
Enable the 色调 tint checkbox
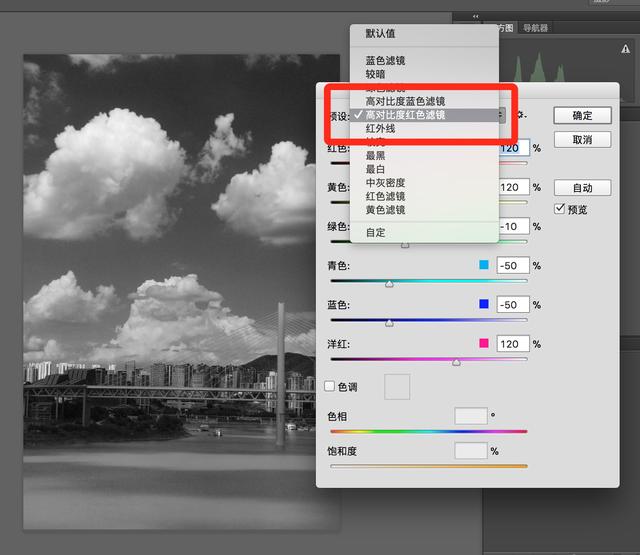pos(331,386)
